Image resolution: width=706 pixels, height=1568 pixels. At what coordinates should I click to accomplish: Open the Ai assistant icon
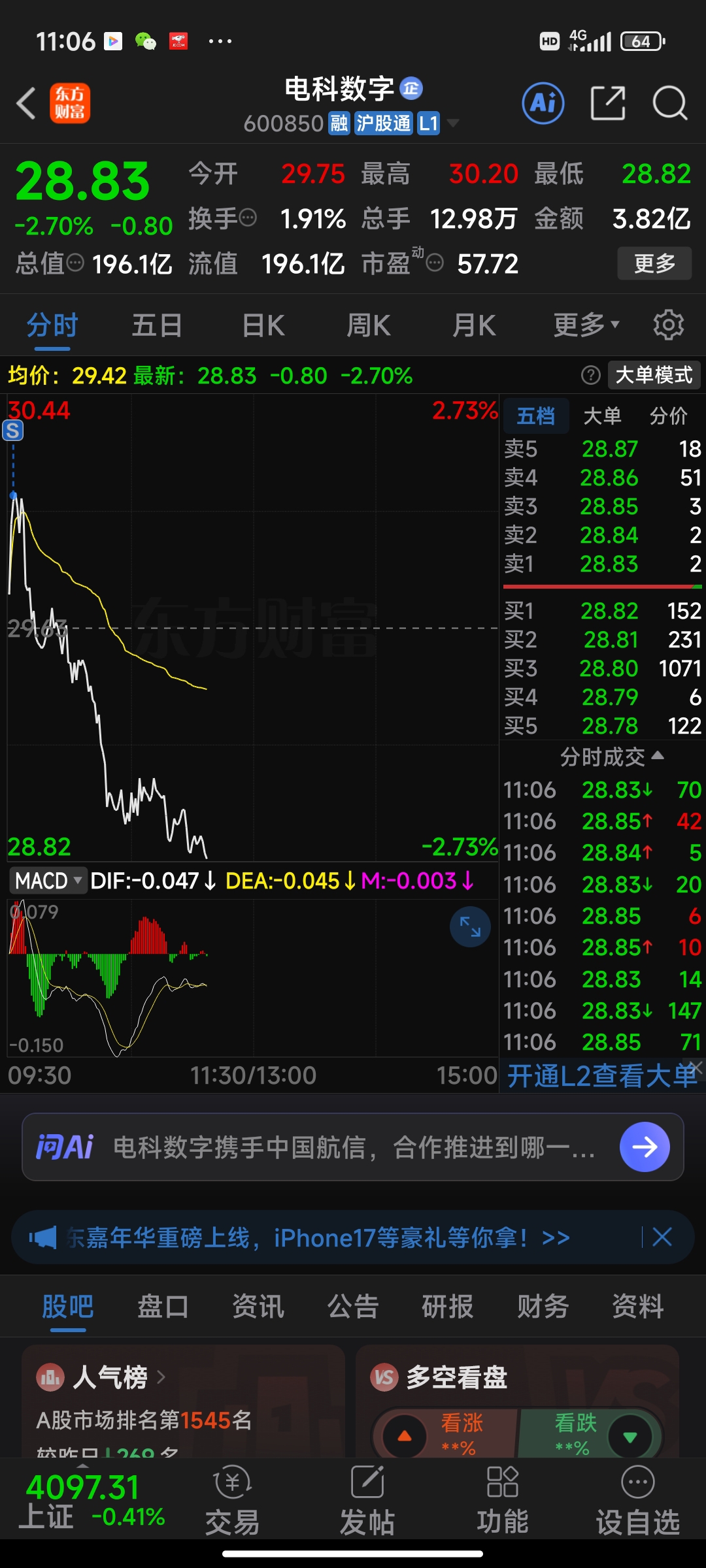tap(543, 103)
